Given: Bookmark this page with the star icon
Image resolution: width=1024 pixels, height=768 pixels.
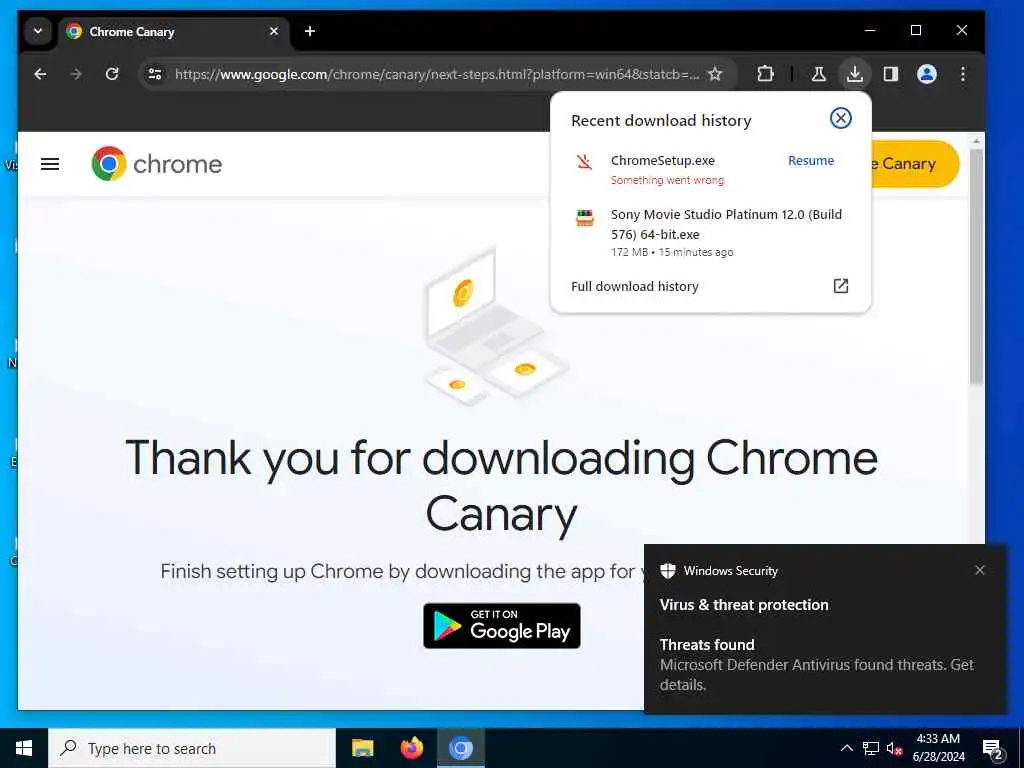Looking at the screenshot, I should click(x=715, y=74).
